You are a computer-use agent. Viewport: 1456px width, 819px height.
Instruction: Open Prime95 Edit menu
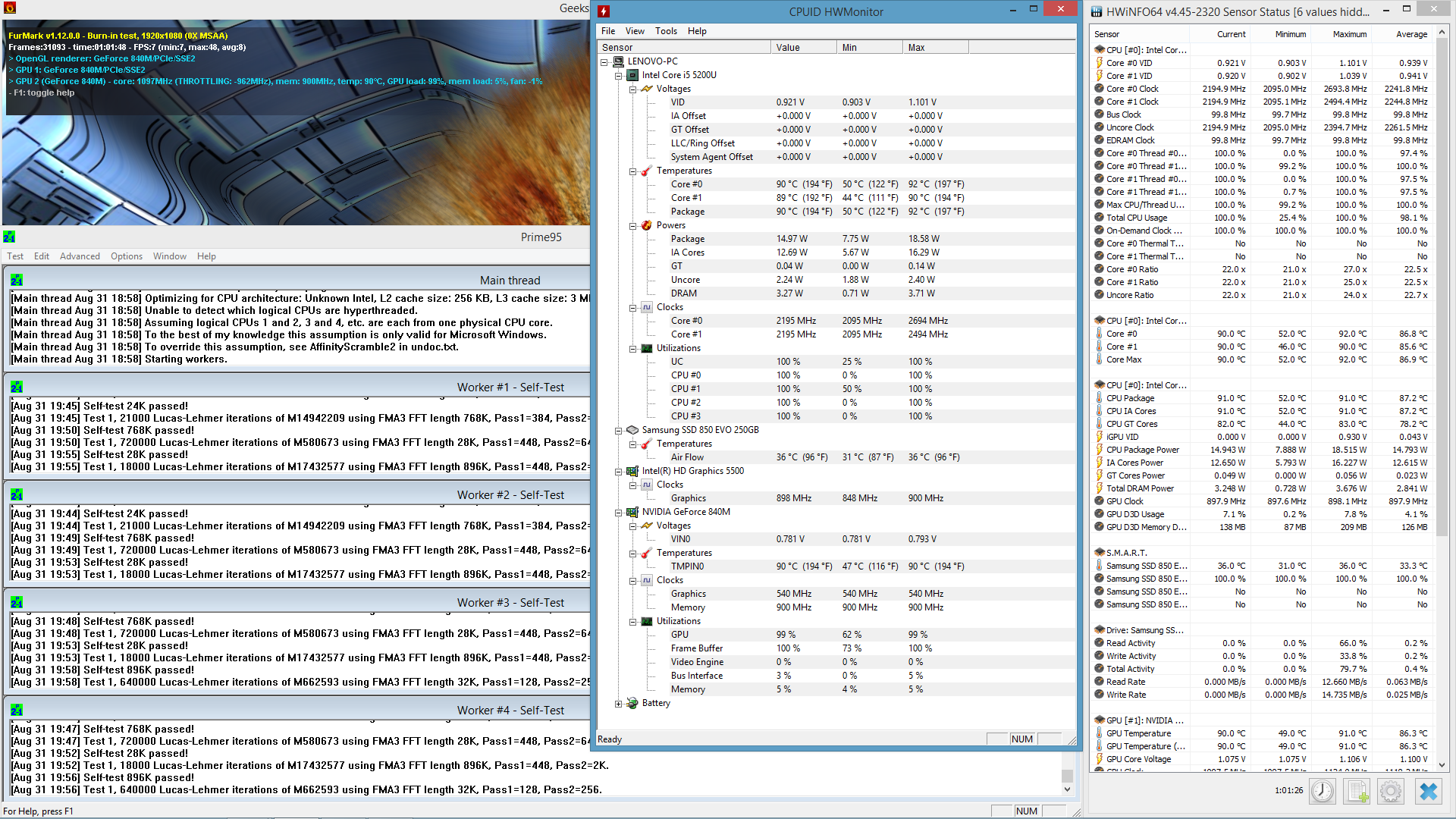42,256
